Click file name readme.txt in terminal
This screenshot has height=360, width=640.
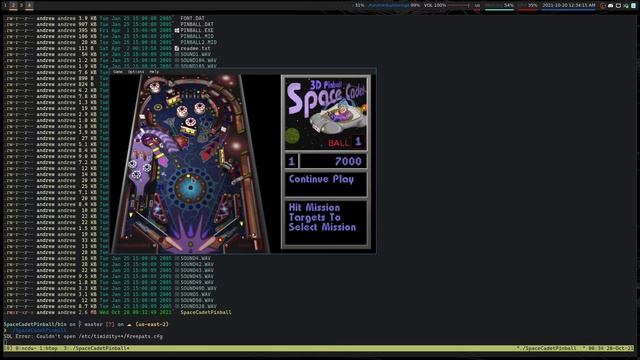click(x=196, y=48)
